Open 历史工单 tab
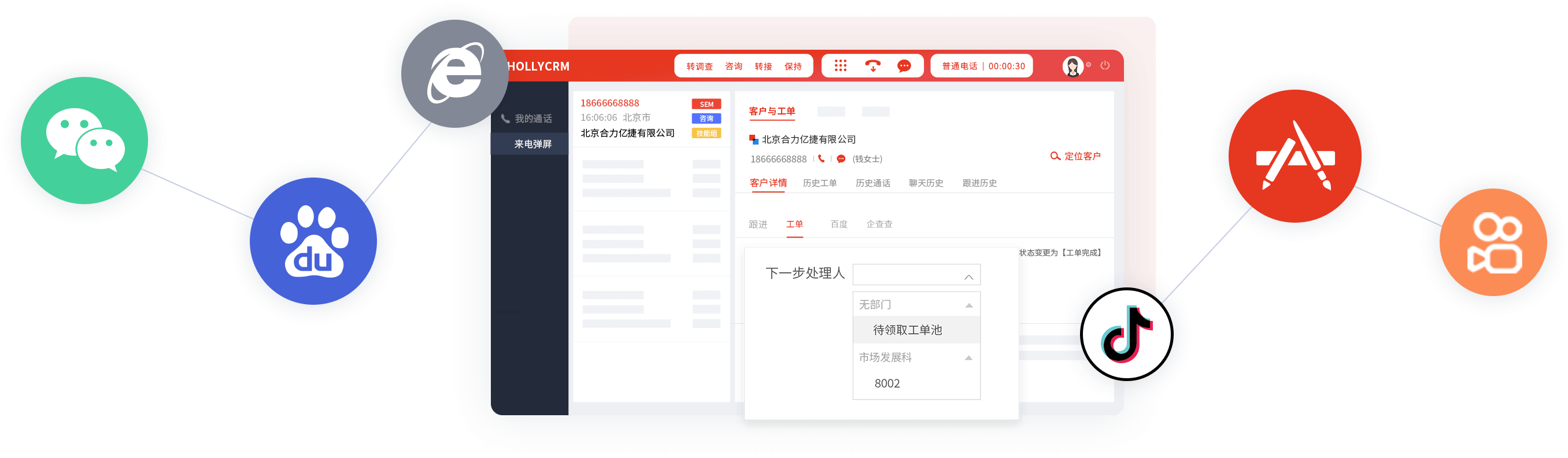The width and height of the screenshot is (1568, 458). pos(819,183)
